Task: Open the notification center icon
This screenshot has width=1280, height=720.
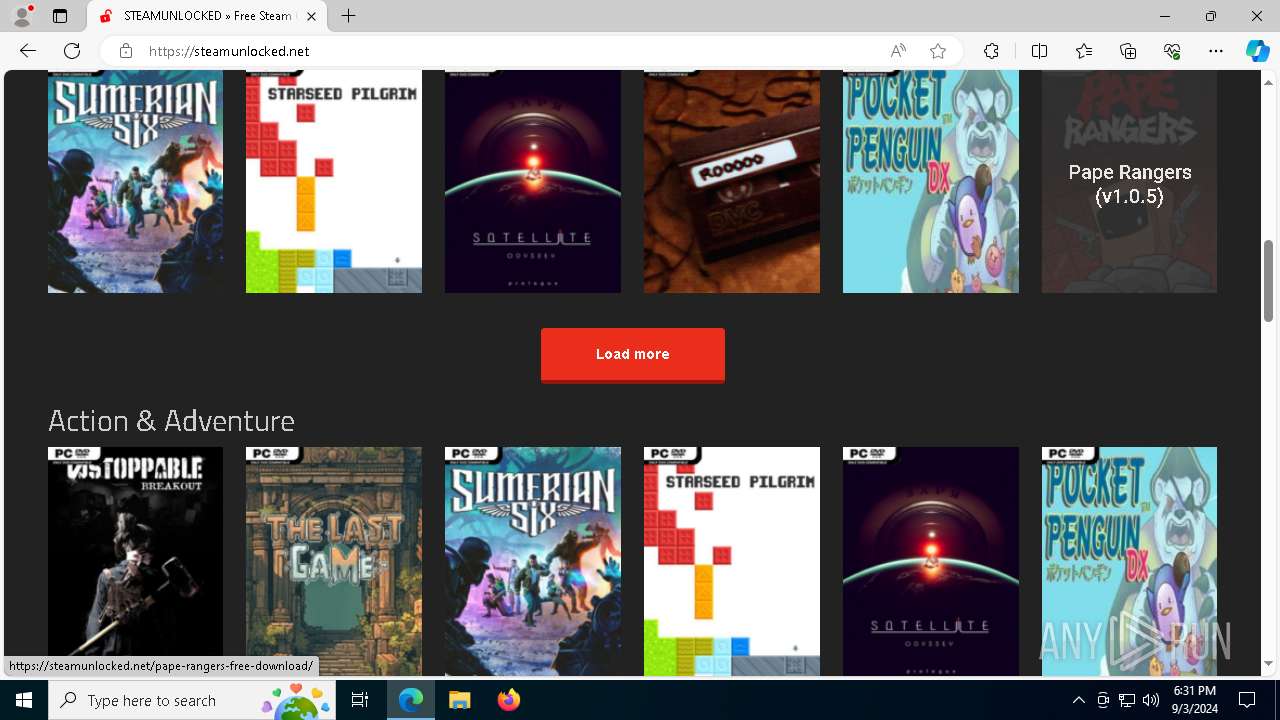Action: (x=1247, y=700)
